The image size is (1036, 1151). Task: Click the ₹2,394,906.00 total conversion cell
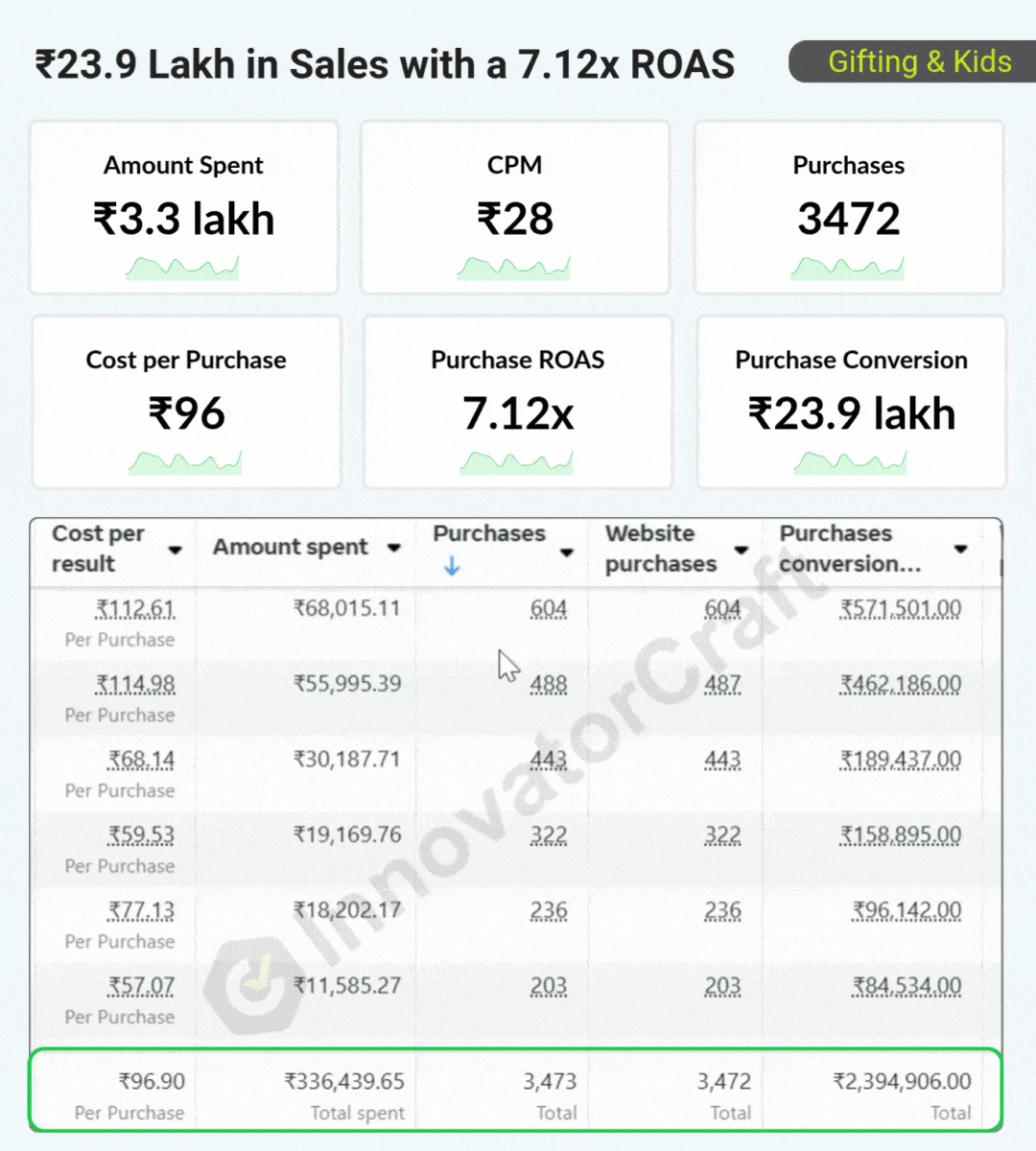coord(902,1081)
